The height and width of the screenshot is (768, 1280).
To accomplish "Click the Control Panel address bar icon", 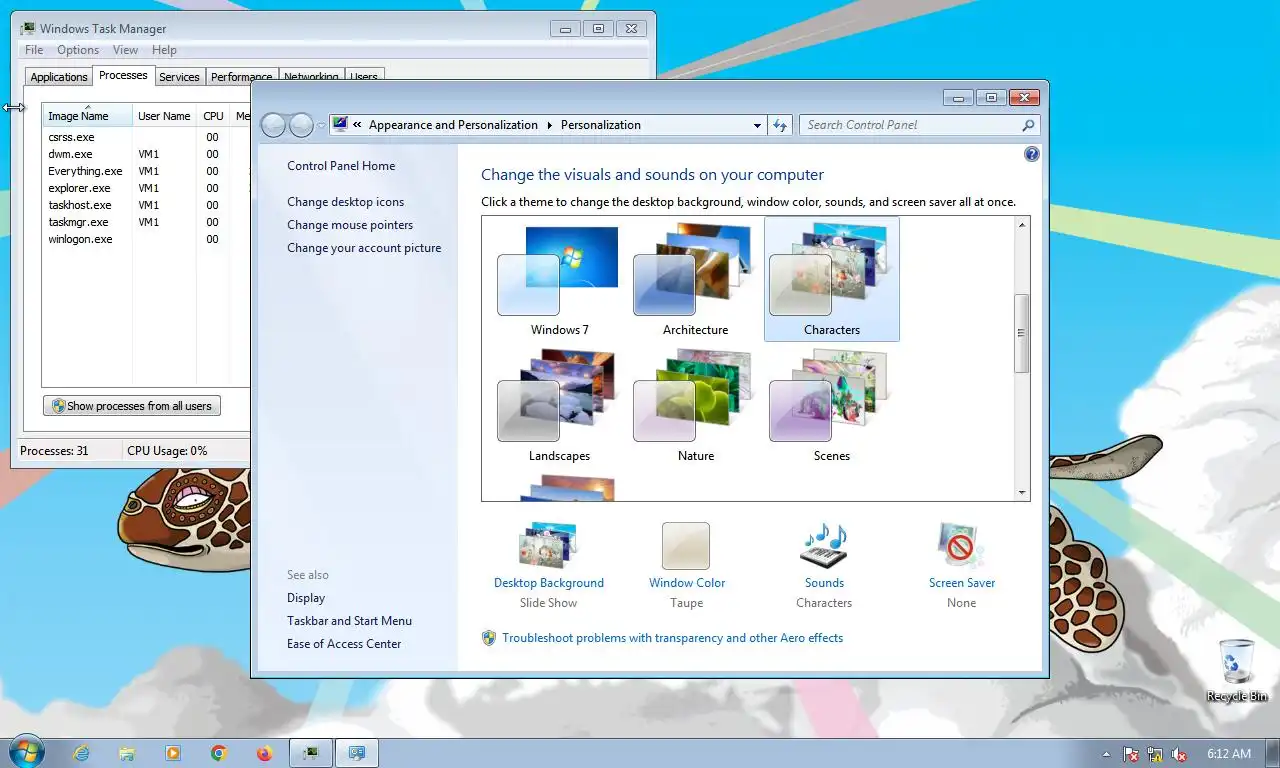I will point(340,125).
